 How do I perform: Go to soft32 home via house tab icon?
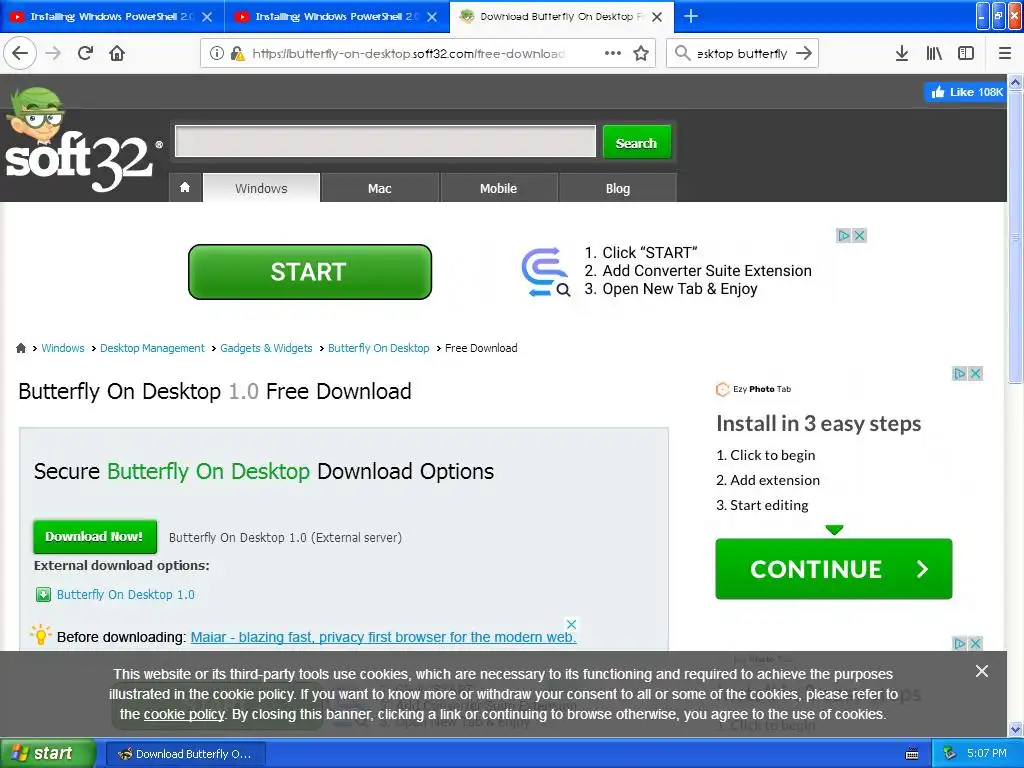[185, 188]
